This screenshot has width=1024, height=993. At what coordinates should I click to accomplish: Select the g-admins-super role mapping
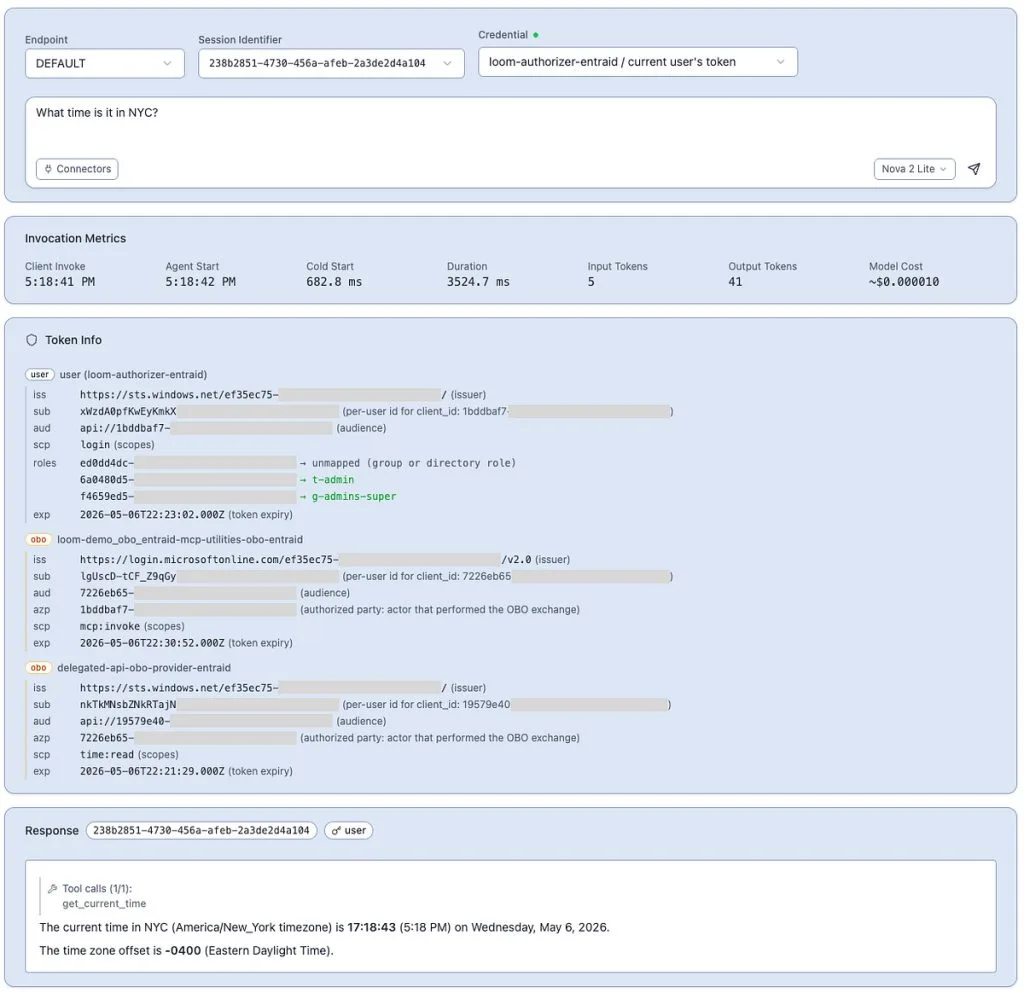(354, 496)
